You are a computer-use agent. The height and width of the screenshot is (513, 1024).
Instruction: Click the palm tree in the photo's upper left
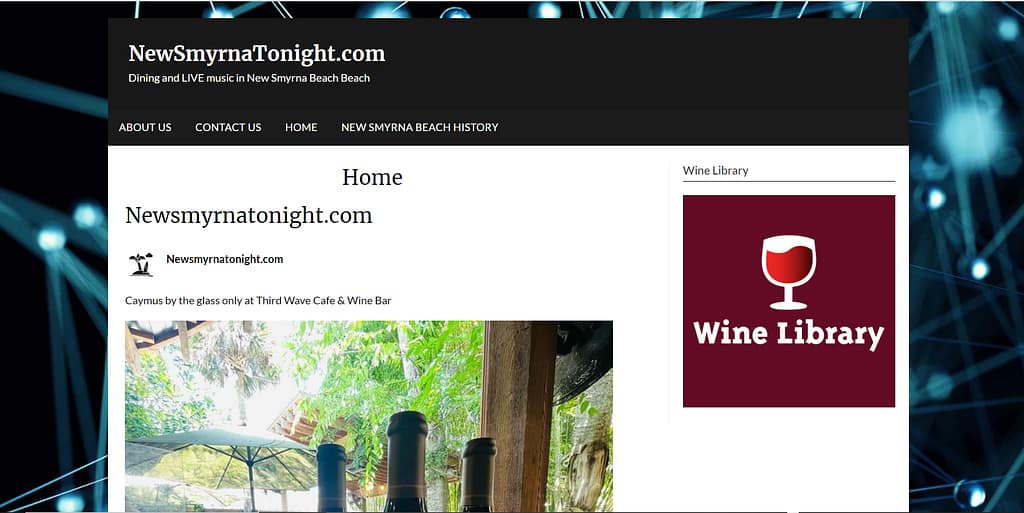click(235, 365)
